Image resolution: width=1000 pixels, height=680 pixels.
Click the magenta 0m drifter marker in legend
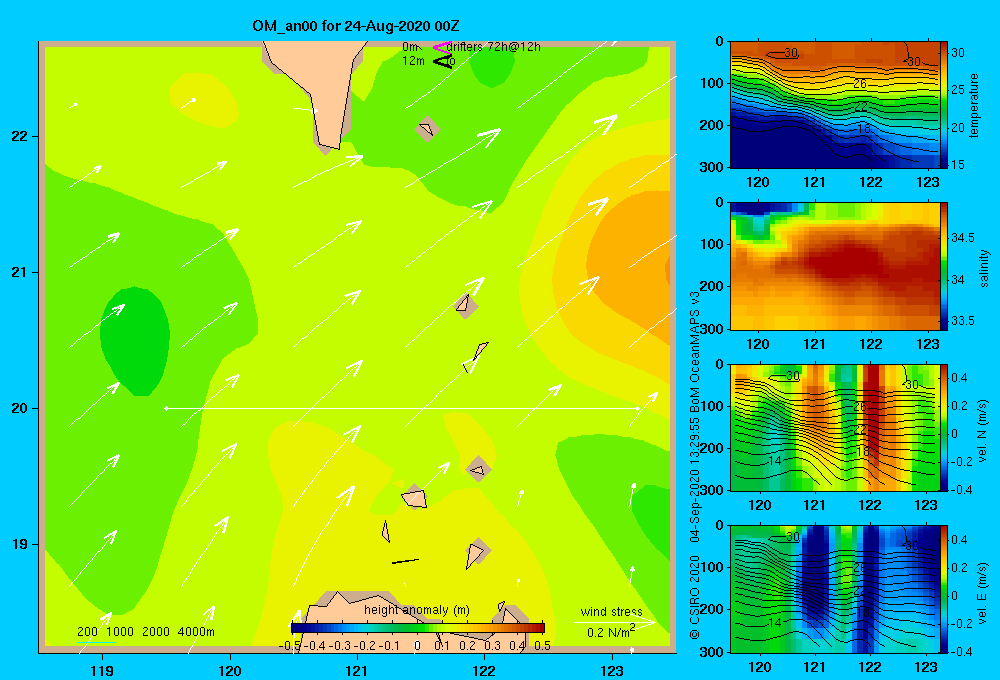[x=441, y=47]
